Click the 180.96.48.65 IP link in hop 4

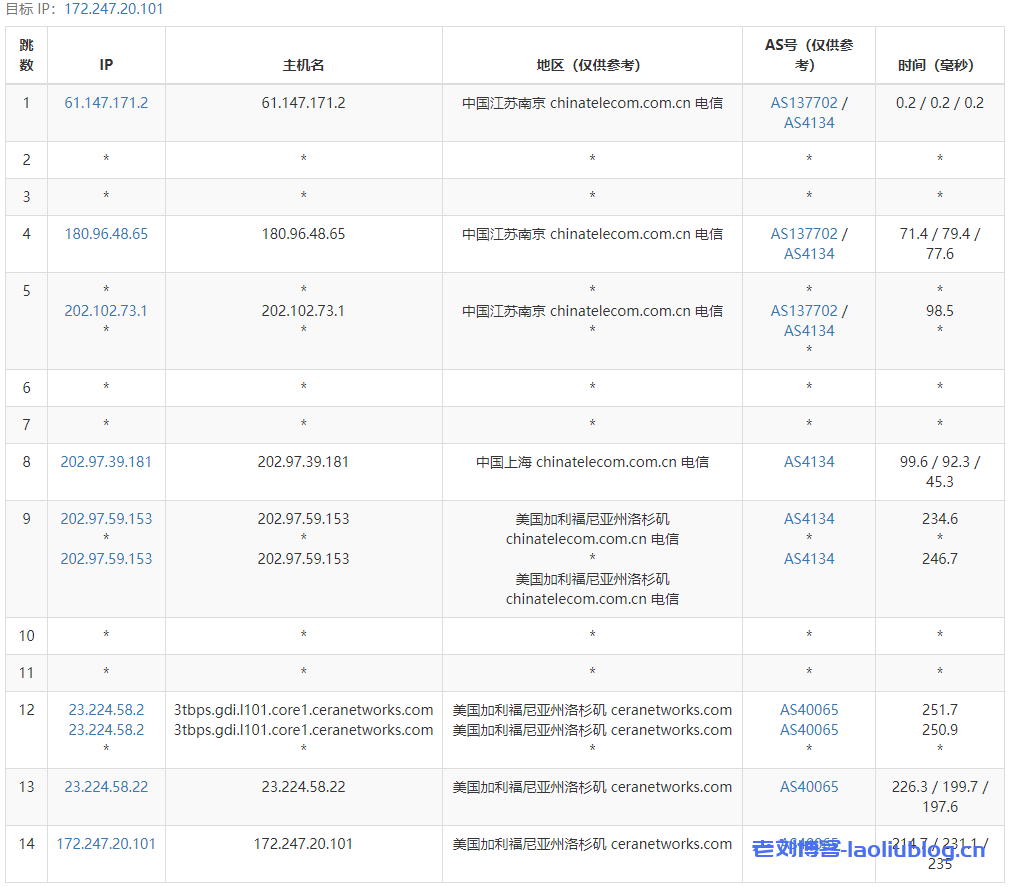(x=106, y=234)
